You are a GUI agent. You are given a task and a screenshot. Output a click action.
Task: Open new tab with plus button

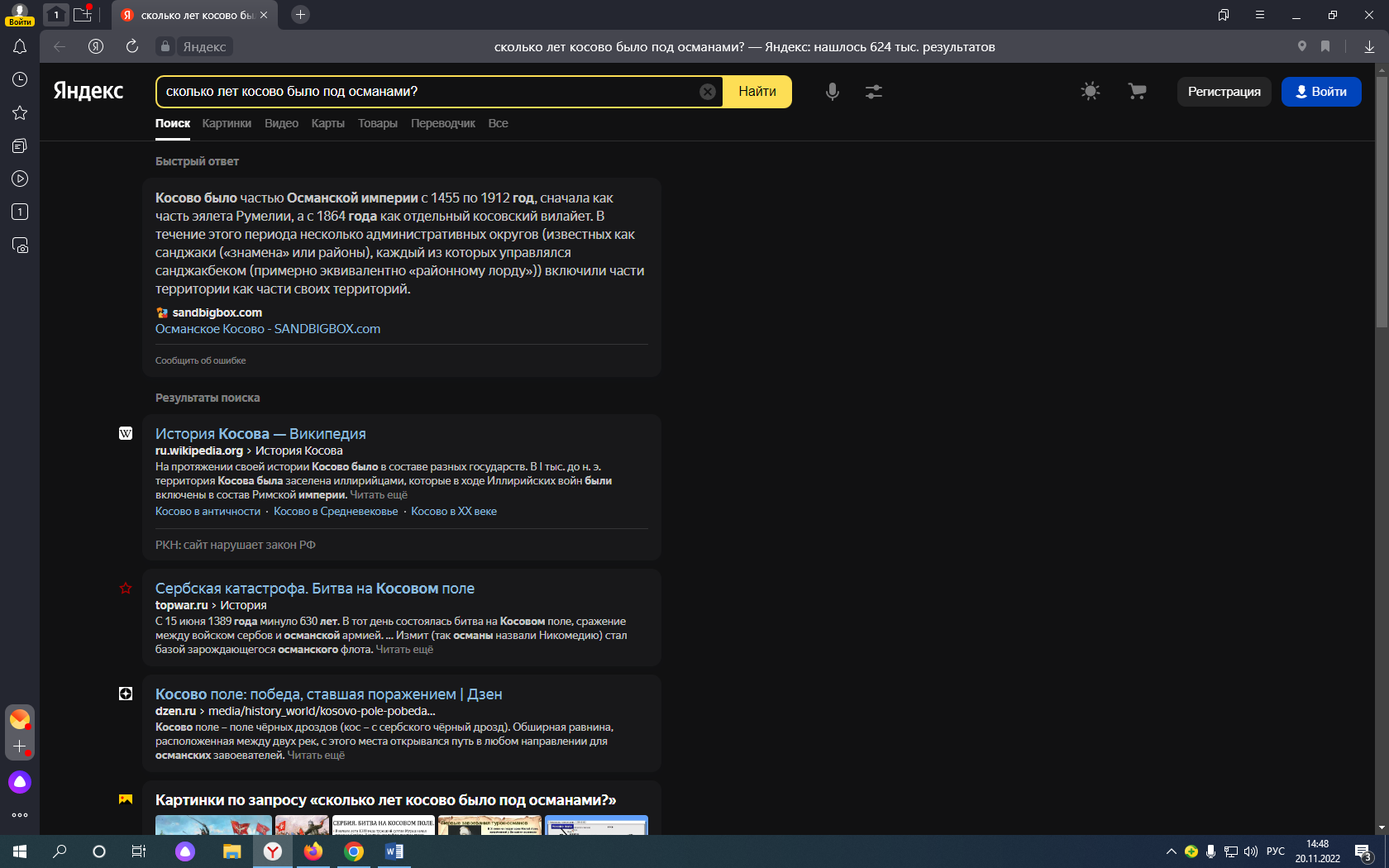[301, 15]
